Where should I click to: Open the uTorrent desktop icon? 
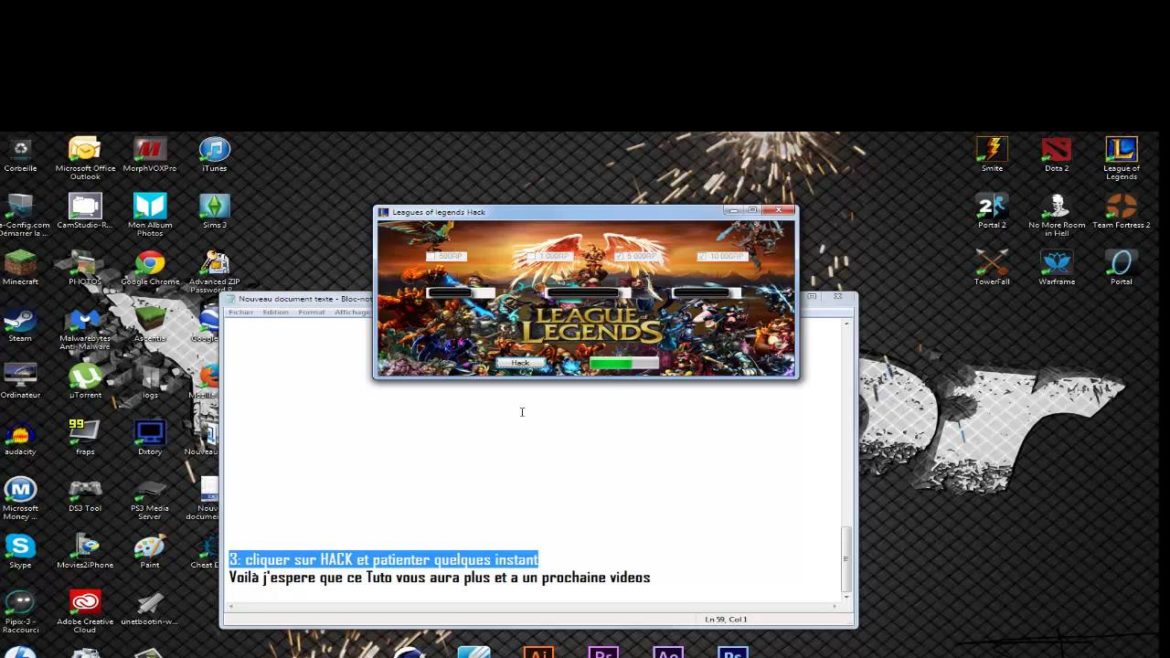pyautogui.click(x=85, y=377)
